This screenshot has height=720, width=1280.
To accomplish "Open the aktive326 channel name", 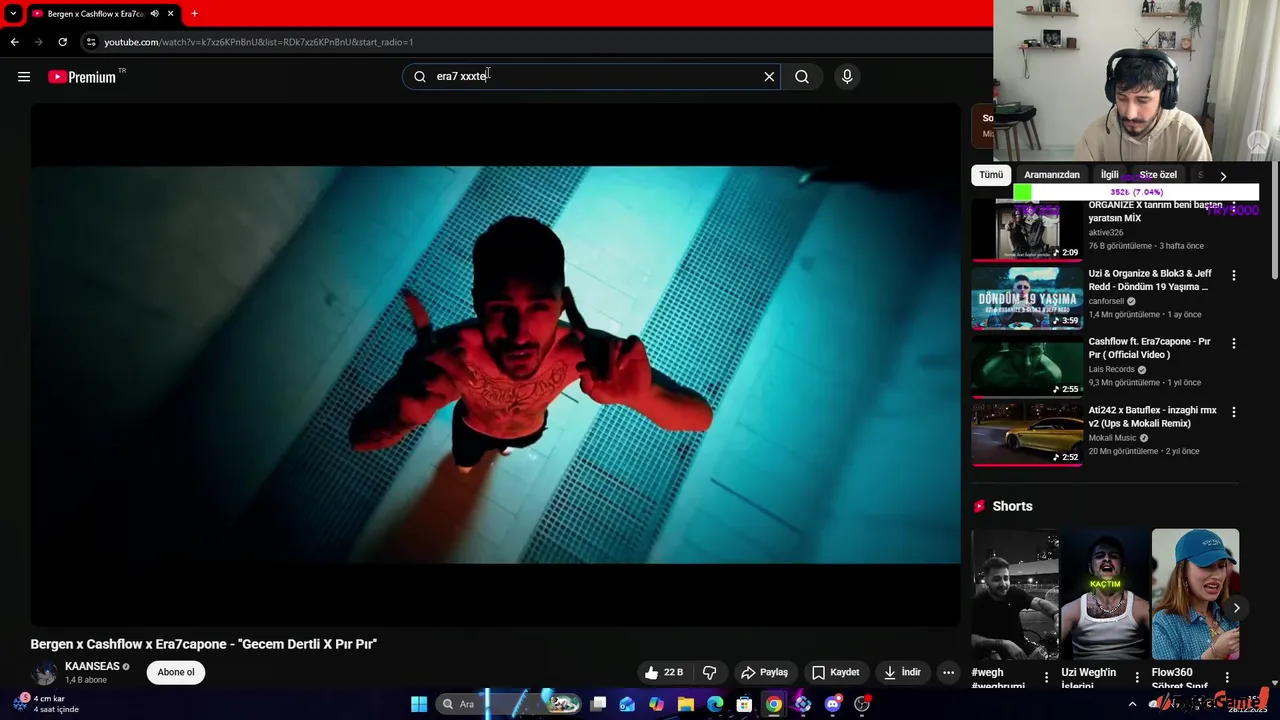I will point(1105,233).
